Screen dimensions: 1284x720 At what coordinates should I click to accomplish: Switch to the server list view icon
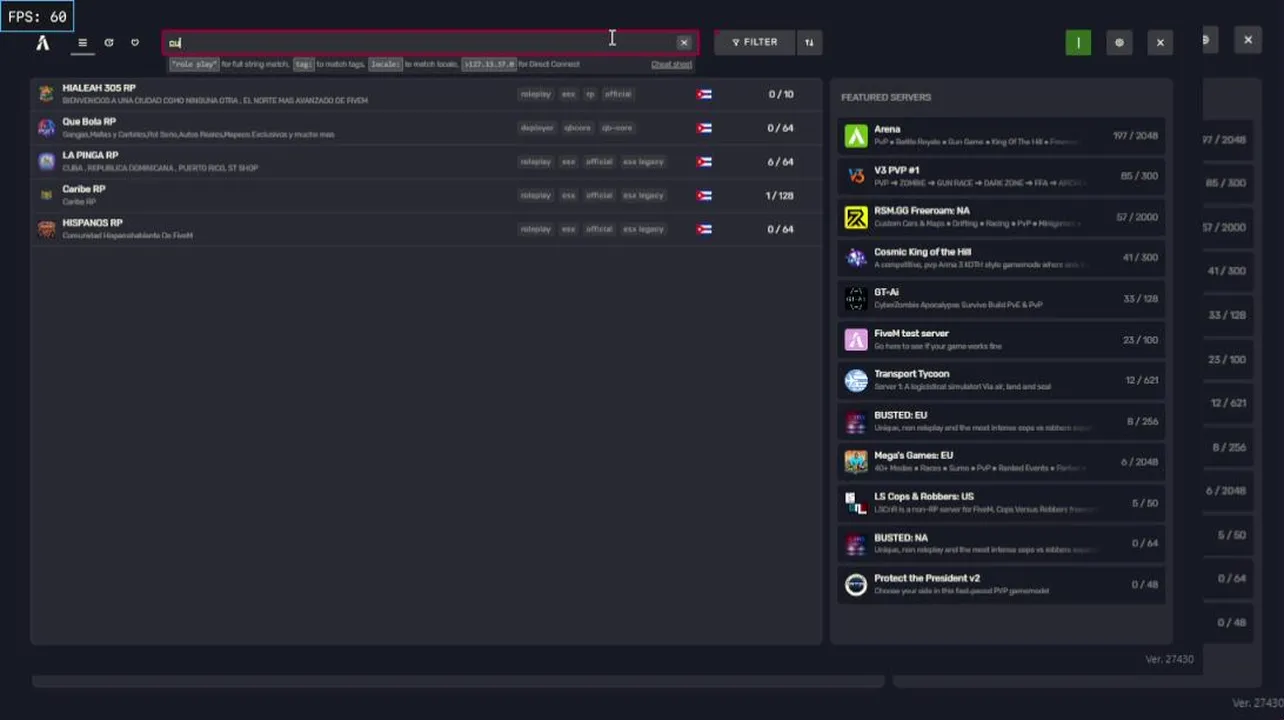coord(82,43)
